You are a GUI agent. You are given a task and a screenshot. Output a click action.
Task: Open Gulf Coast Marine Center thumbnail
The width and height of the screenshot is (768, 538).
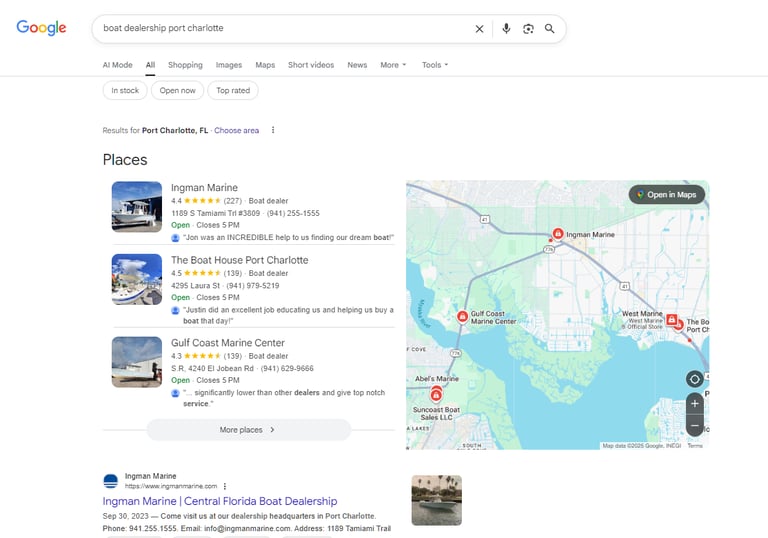(137, 362)
